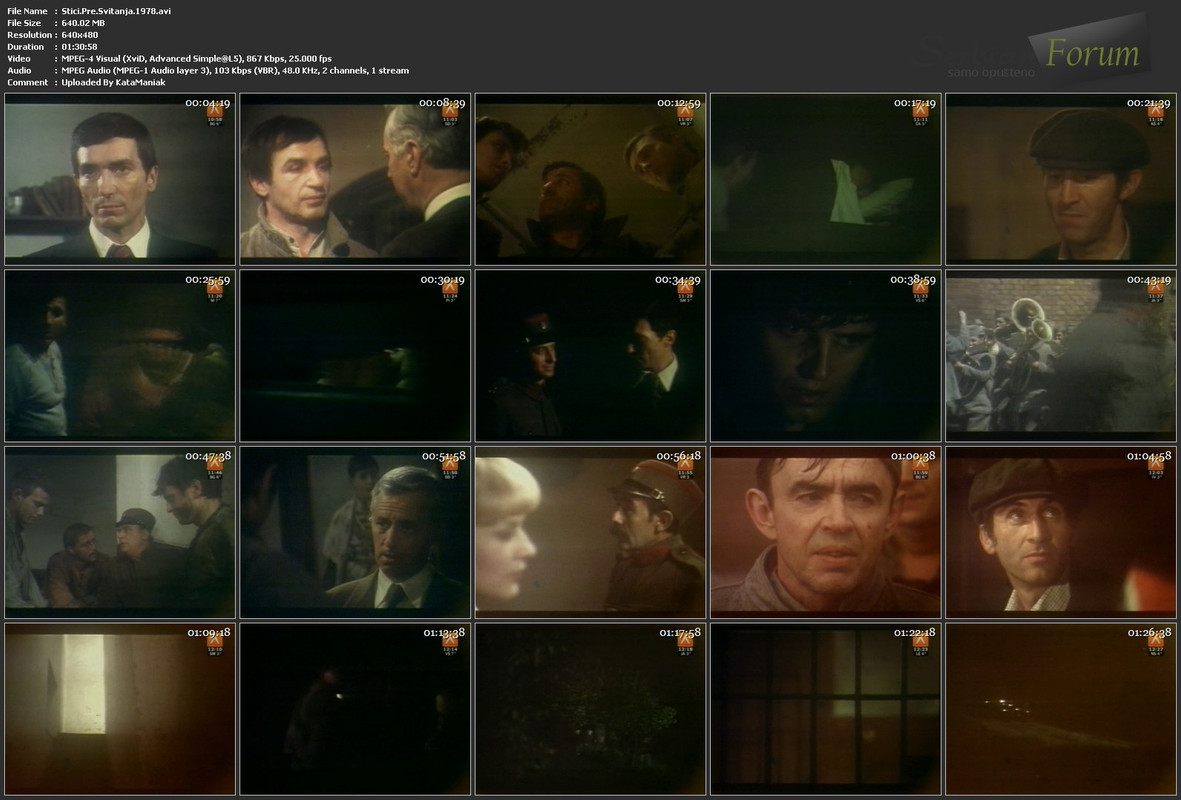1181x800 pixels.
Task: Select the thumbnail stamped 01:26:38
Action: pyautogui.click(x=1060, y=709)
